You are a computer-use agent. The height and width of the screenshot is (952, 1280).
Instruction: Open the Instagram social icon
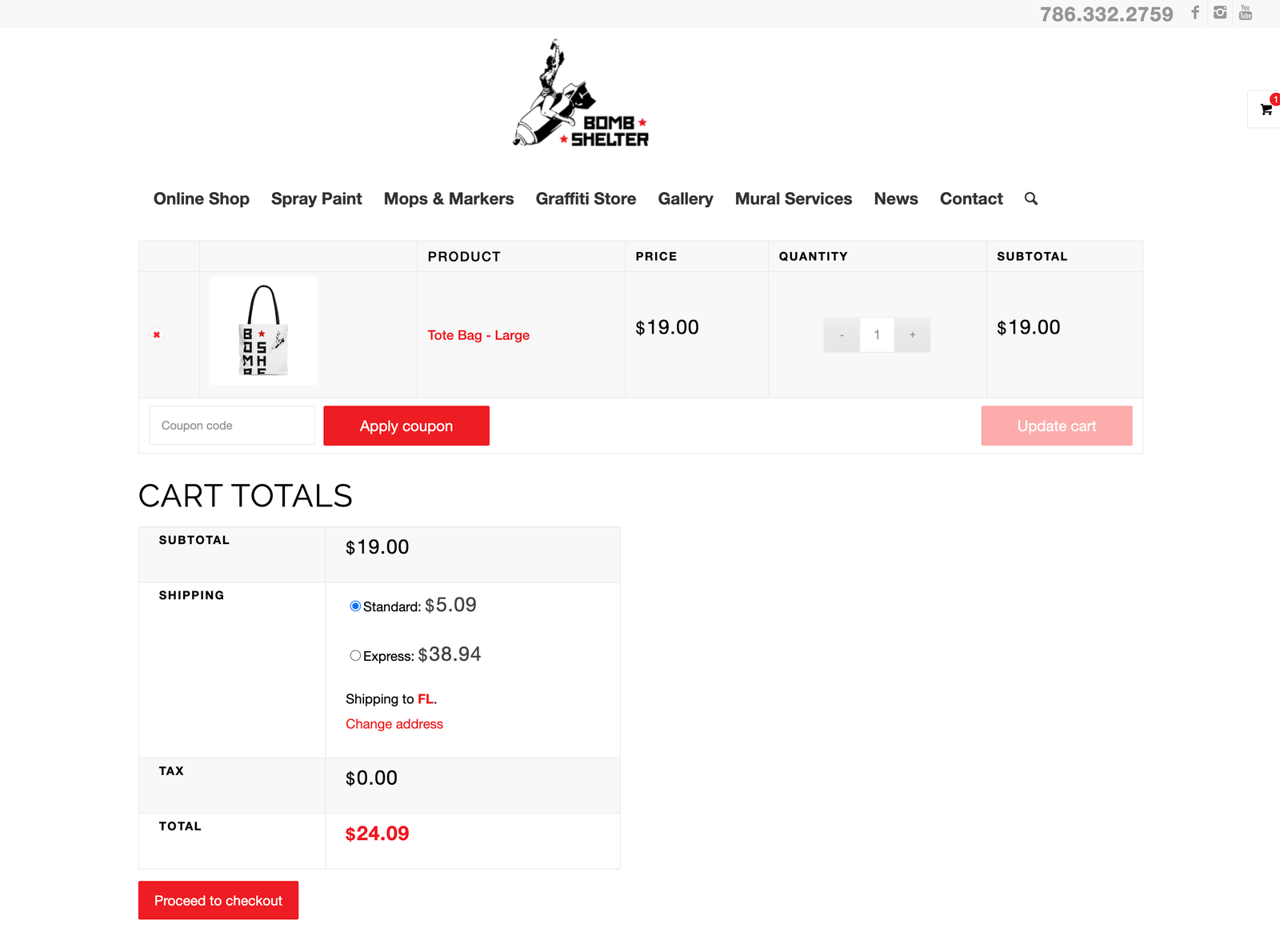pyautogui.click(x=1220, y=13)
